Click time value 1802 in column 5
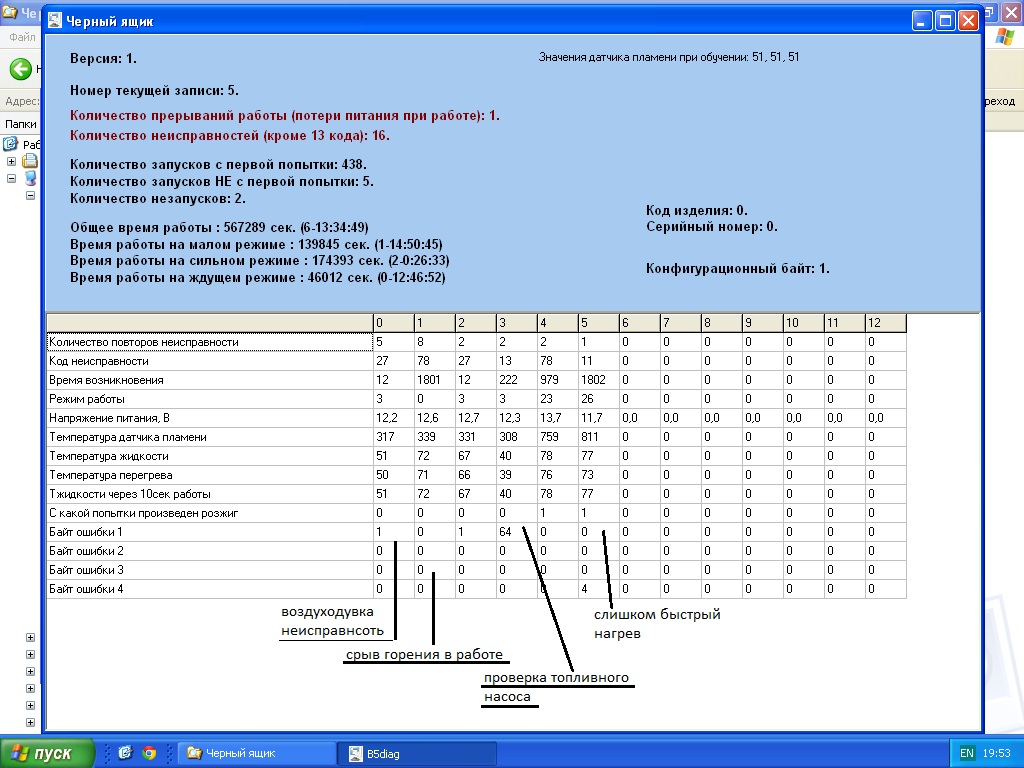This screenshot has height=768, width=1024. point(599,380)
